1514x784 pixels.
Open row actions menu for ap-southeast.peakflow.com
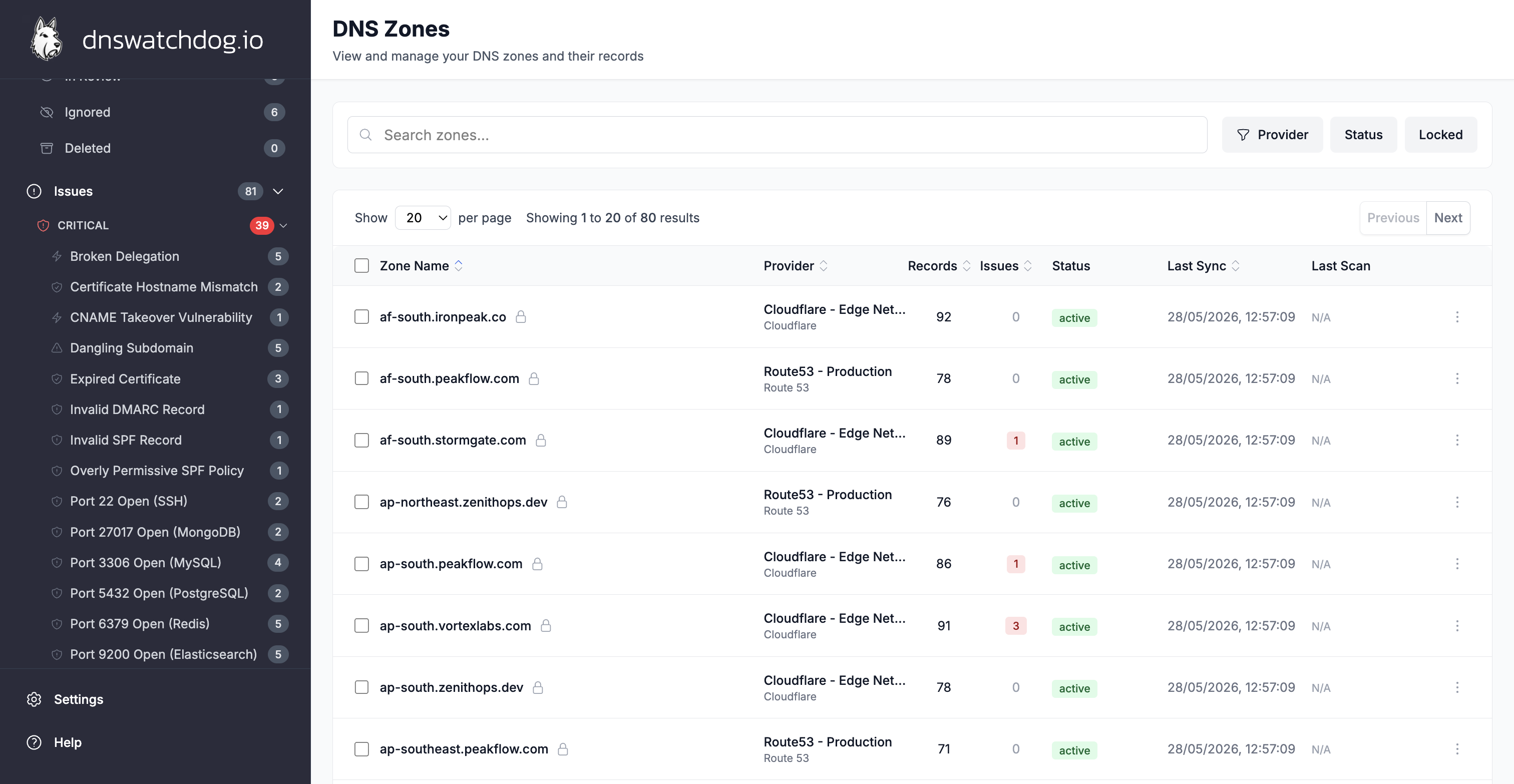click(1457, 749)
